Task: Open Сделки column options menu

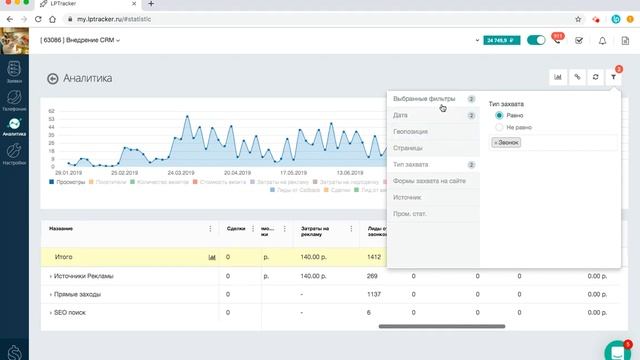Action: point(253,229)
